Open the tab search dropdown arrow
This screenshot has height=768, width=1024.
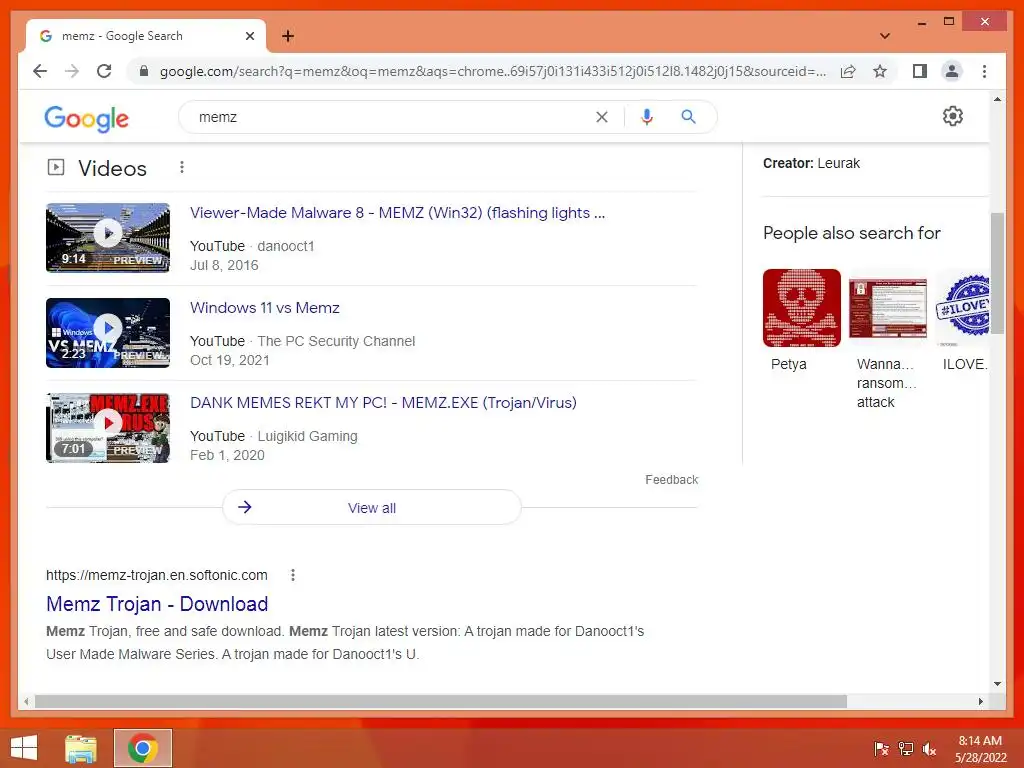pos(885,36)
